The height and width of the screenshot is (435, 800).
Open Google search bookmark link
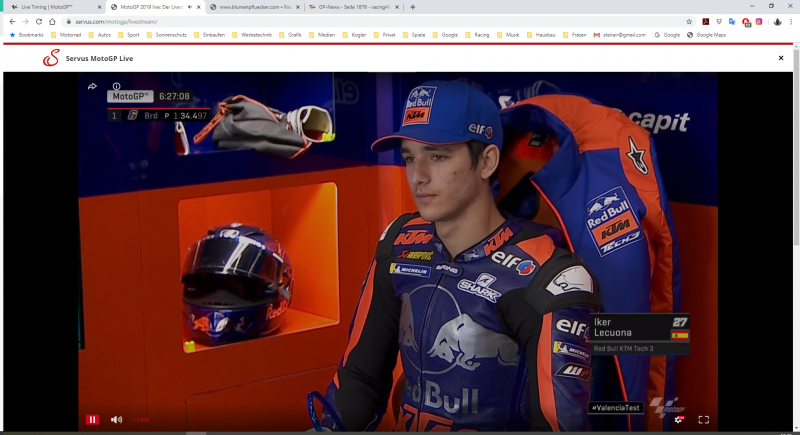point(667,35)
